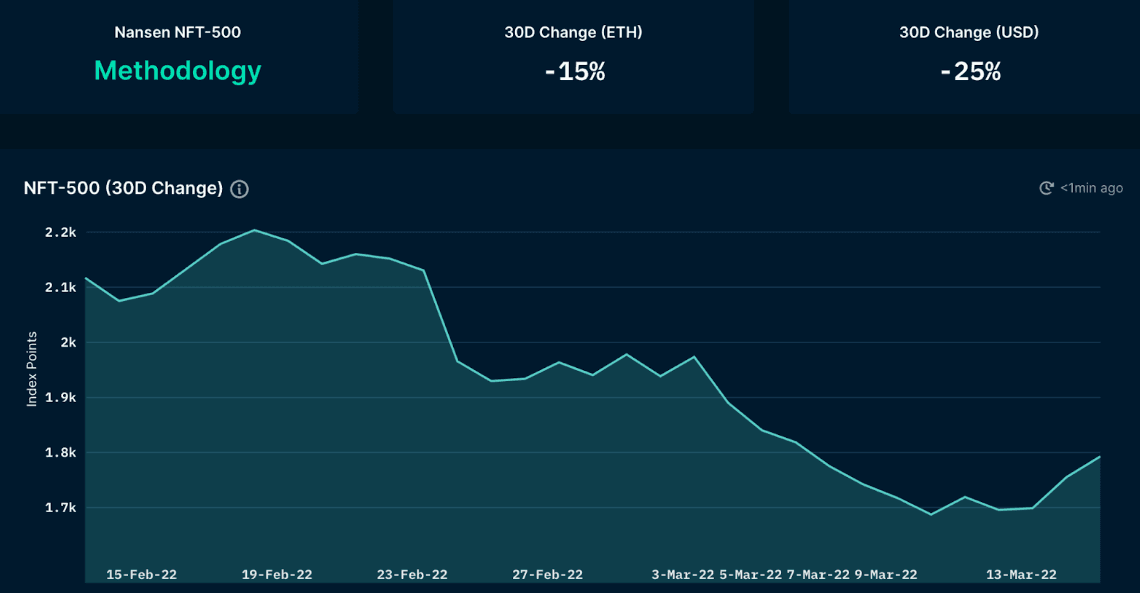Image resolution: width=1140 pixels, height=593 pixels.
Task: Select the 27-Feb-22 date tick
Action: (547, 574)
